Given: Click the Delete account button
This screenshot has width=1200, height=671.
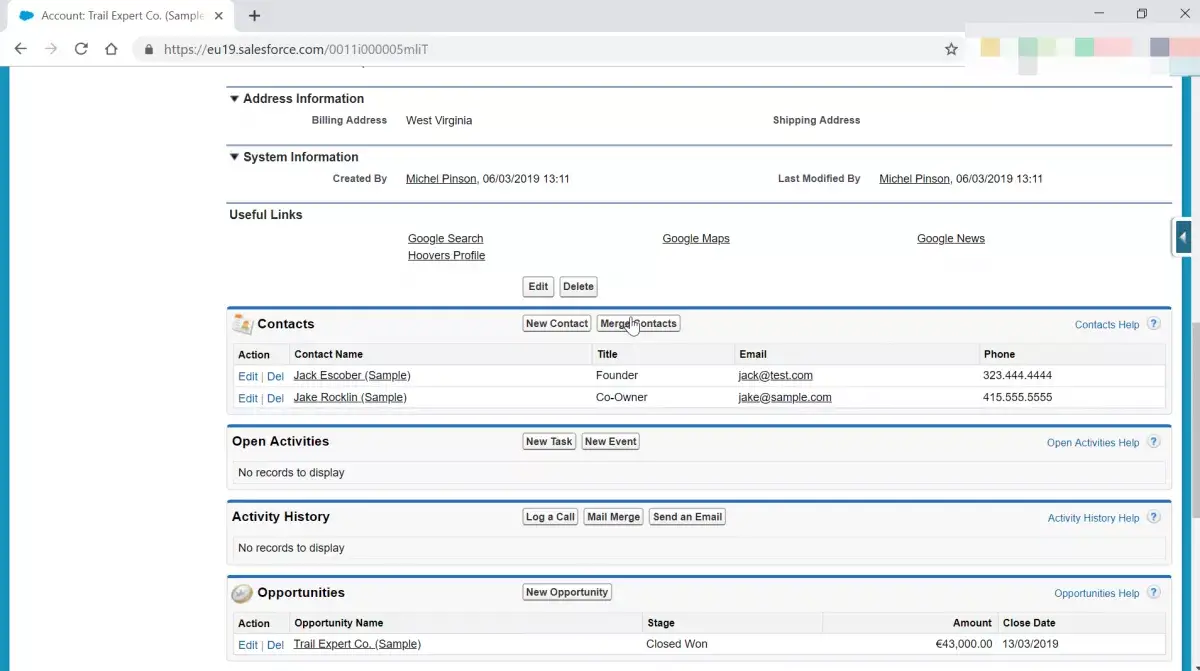Looking at the screenshot, I should point(578,287).
